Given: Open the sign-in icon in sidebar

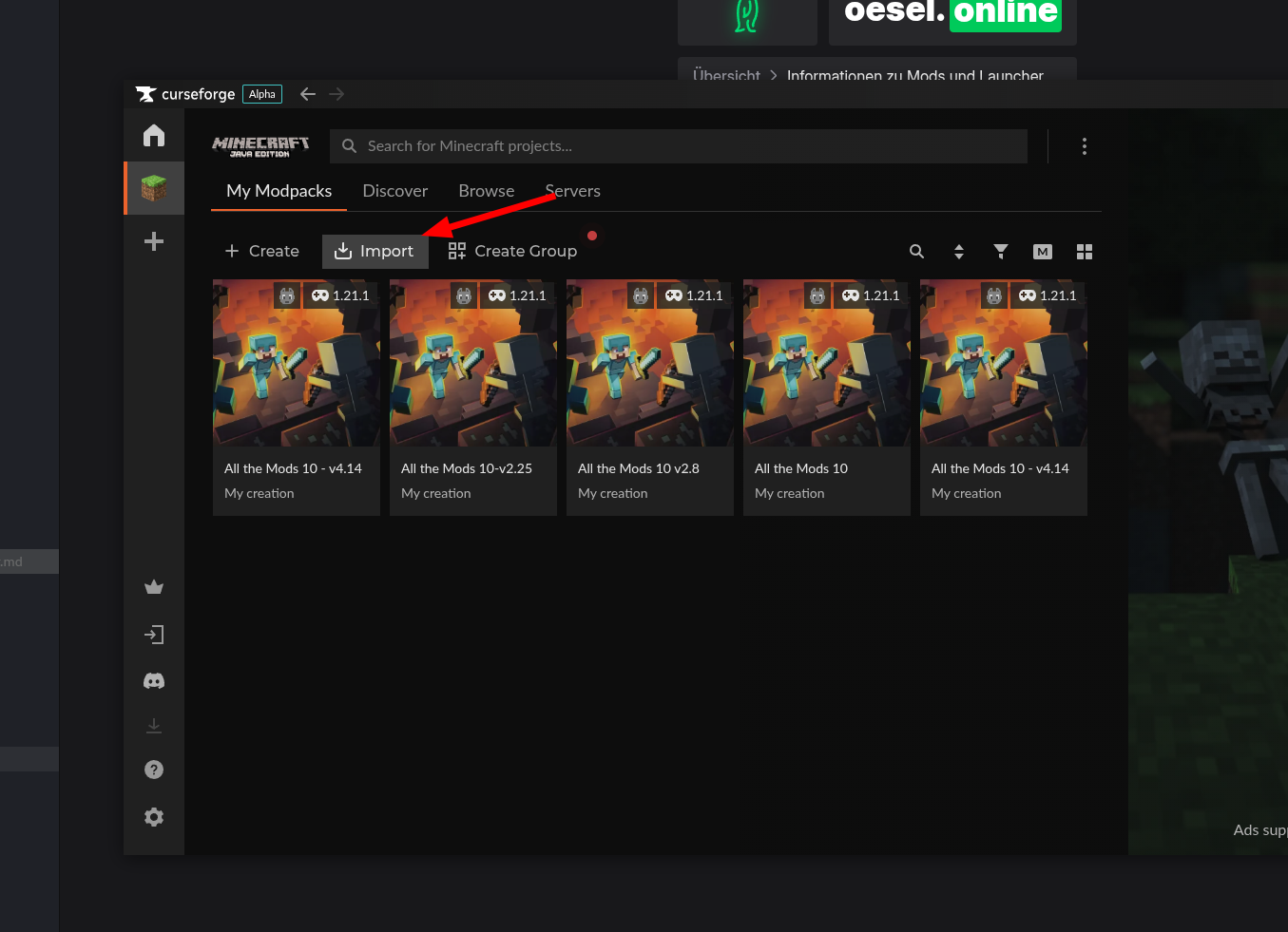Looking at the screenshot, I should [153, 634].
